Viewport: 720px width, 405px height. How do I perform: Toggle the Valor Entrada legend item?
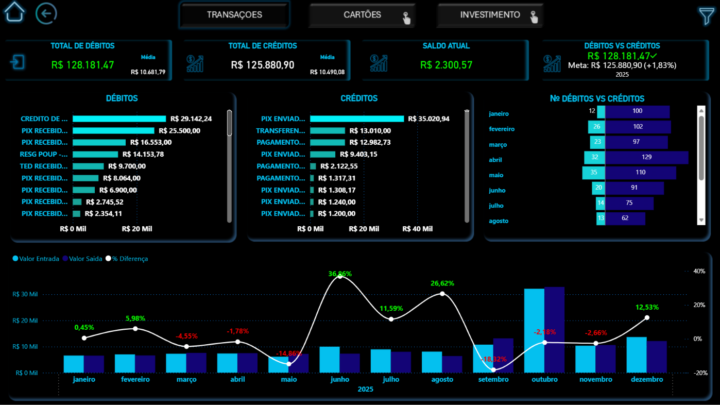click(36, 259)
